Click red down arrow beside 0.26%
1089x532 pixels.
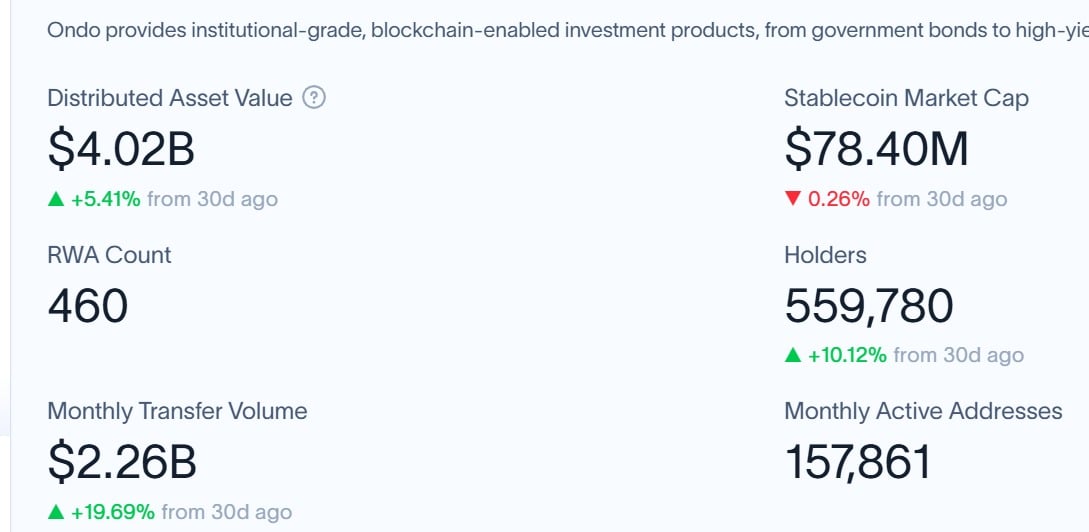pos(792,200)
